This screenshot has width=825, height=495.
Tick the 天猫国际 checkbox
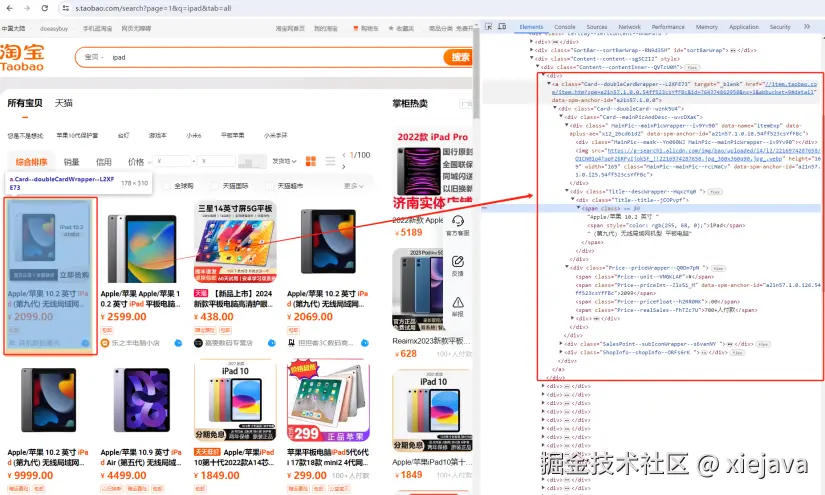pos(214,186)
